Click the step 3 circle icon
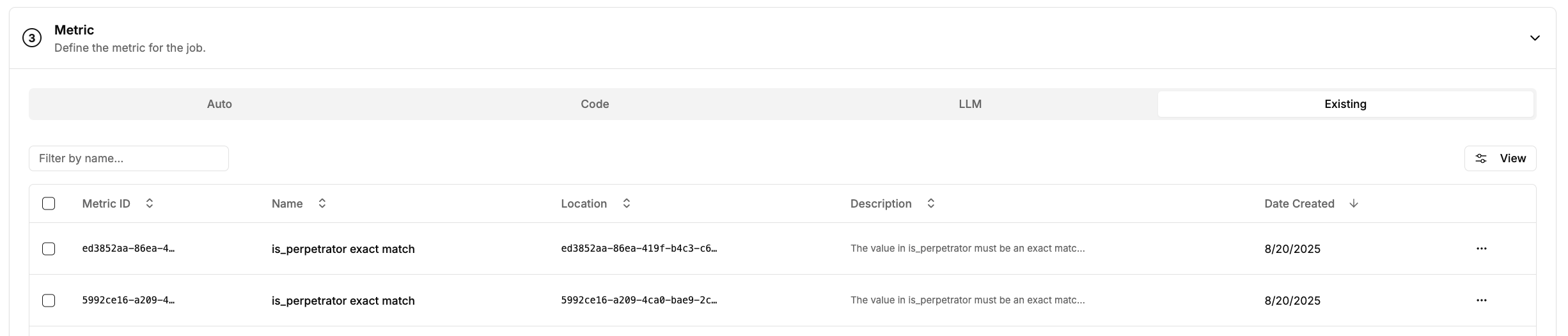 tap(32, 38)
